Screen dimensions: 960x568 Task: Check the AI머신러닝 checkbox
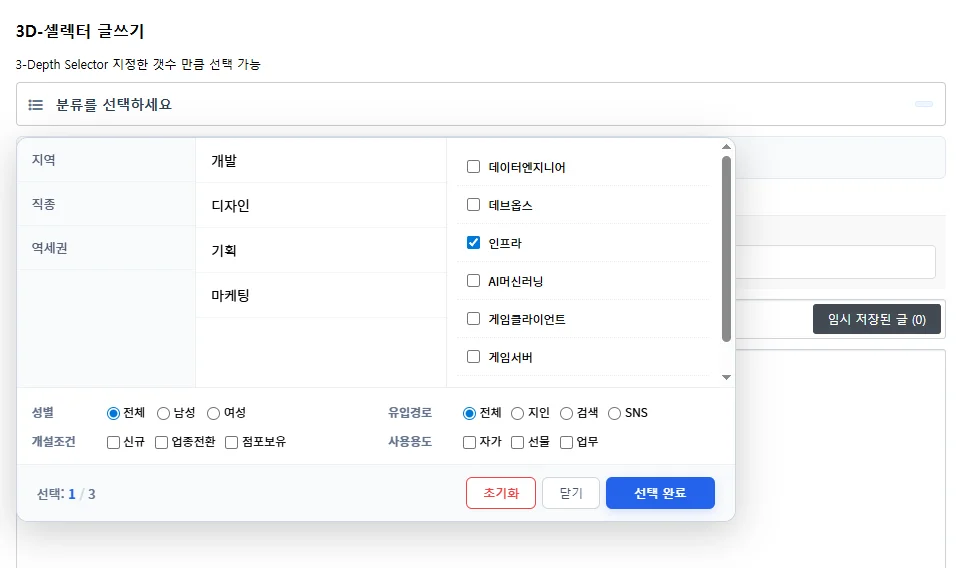coord(473,280)
